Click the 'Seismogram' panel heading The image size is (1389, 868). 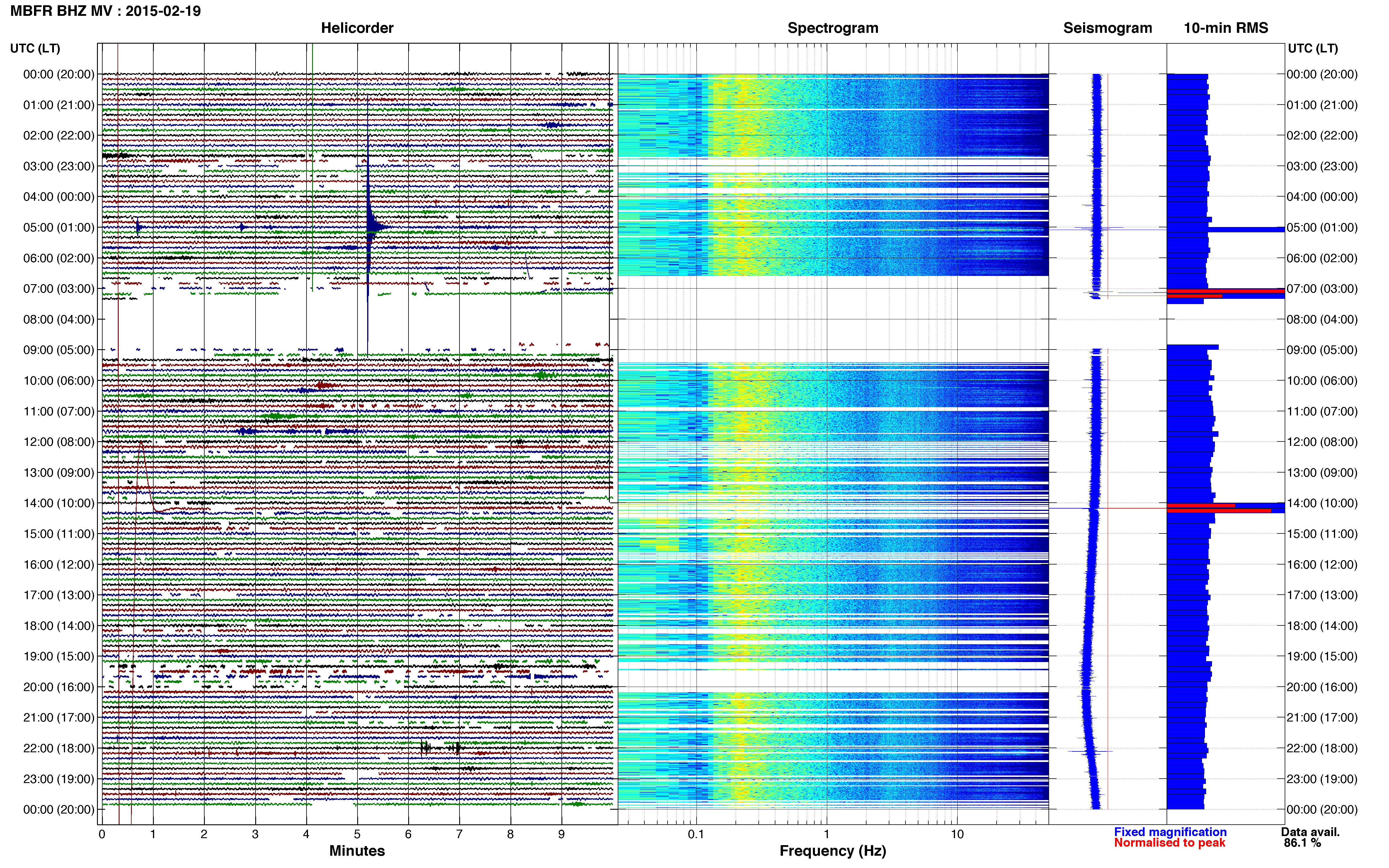coord(1108,28)
